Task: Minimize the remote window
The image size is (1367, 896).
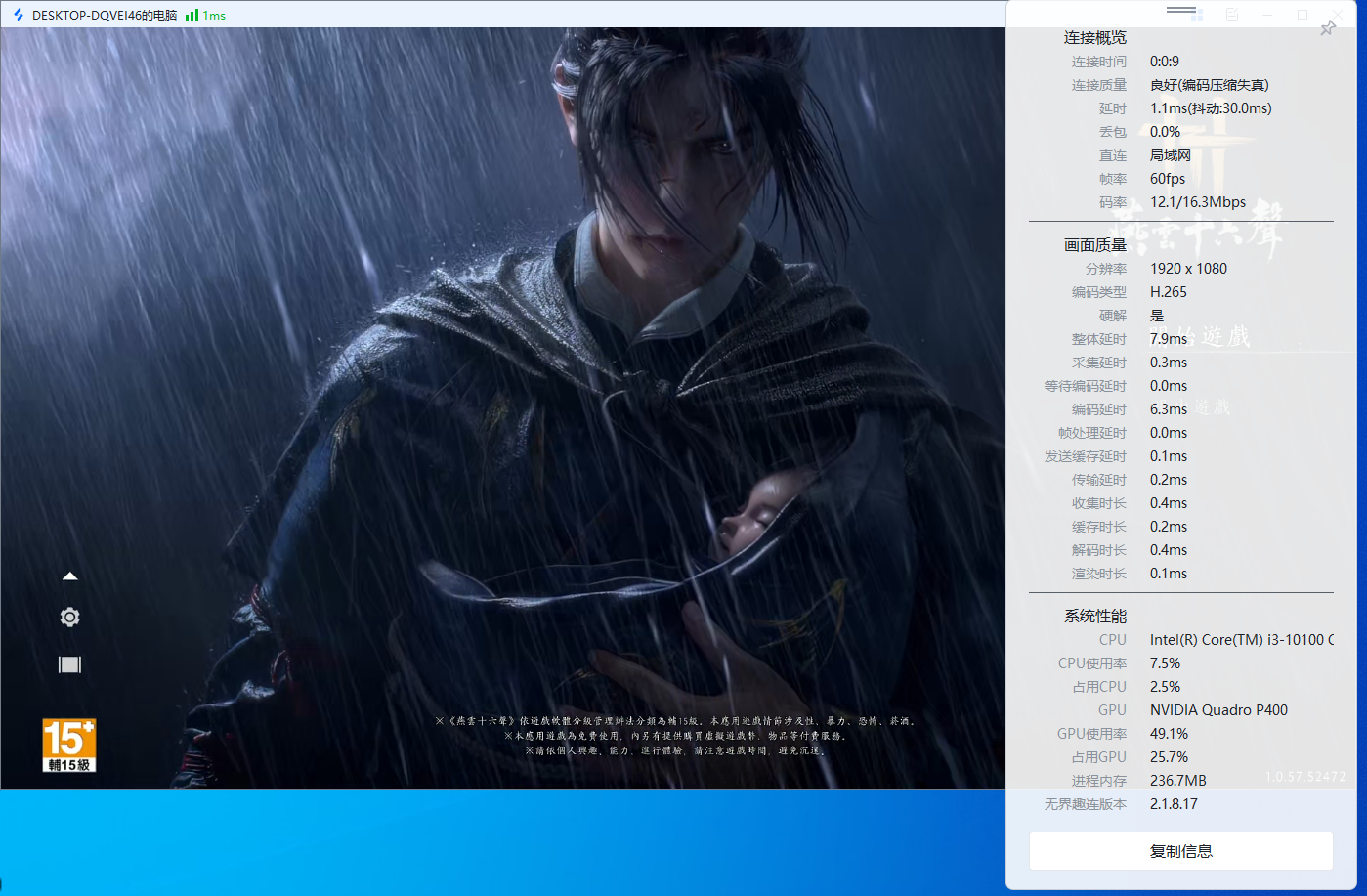Action: (x=1267, y=15)
